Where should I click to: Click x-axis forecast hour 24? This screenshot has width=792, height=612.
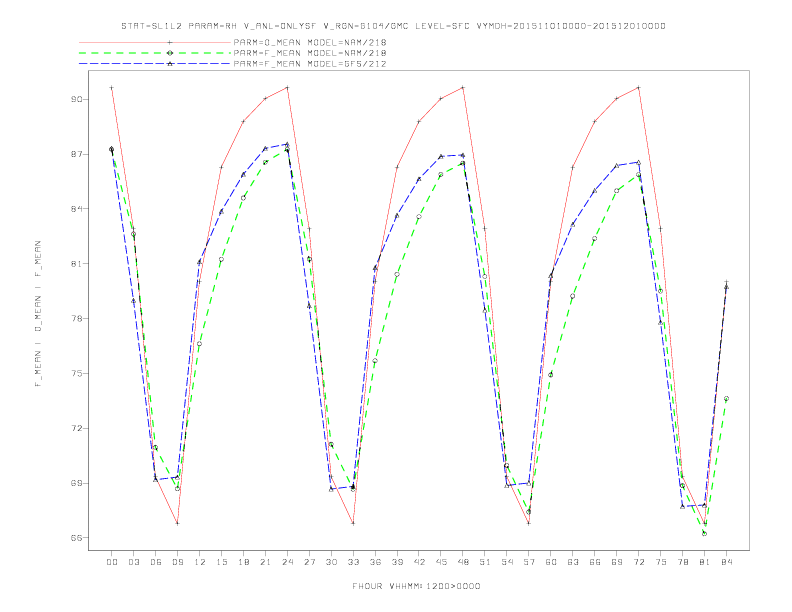coord(287,562)
